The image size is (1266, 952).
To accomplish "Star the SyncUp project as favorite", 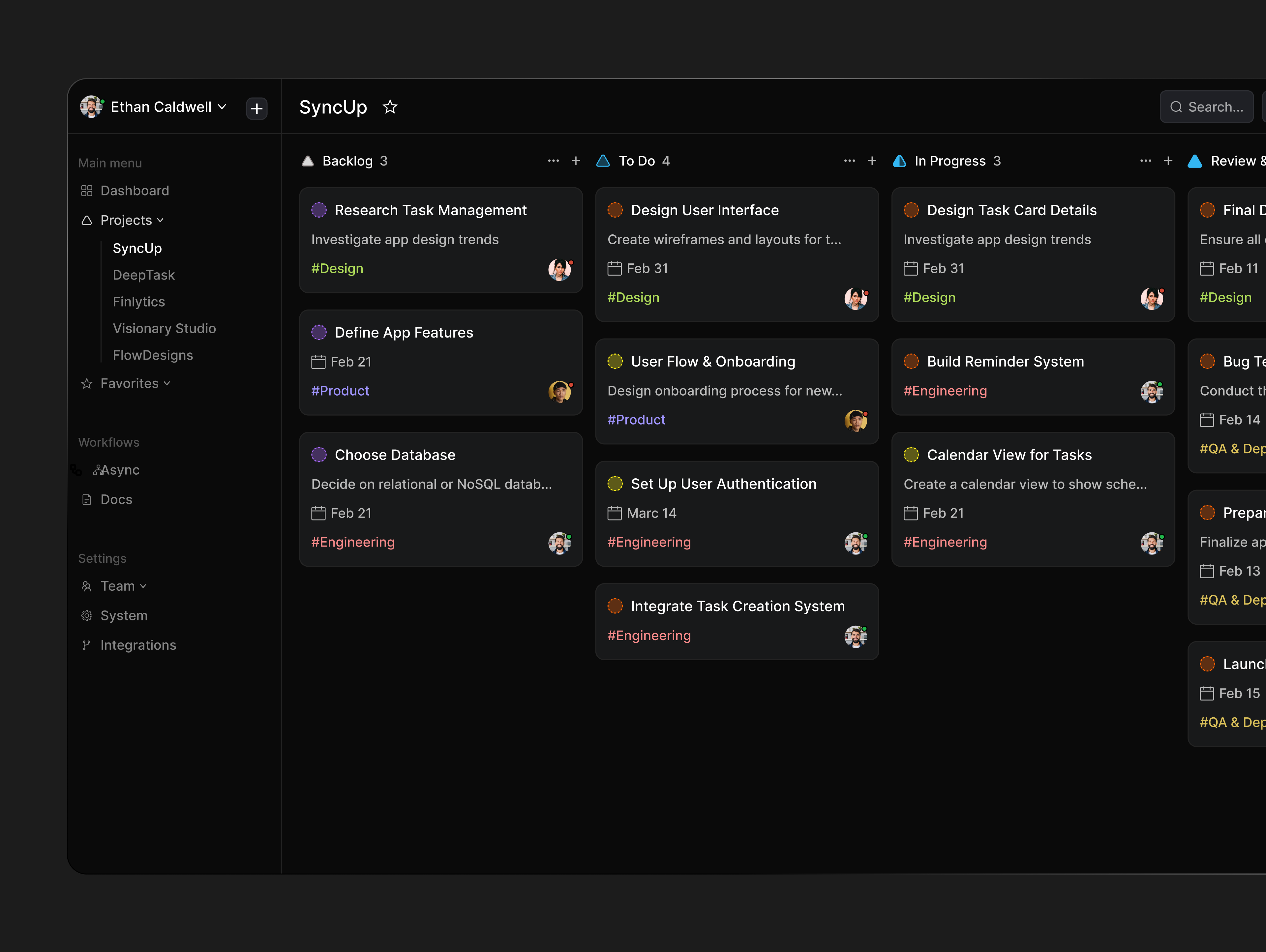I will click(390, 107).
